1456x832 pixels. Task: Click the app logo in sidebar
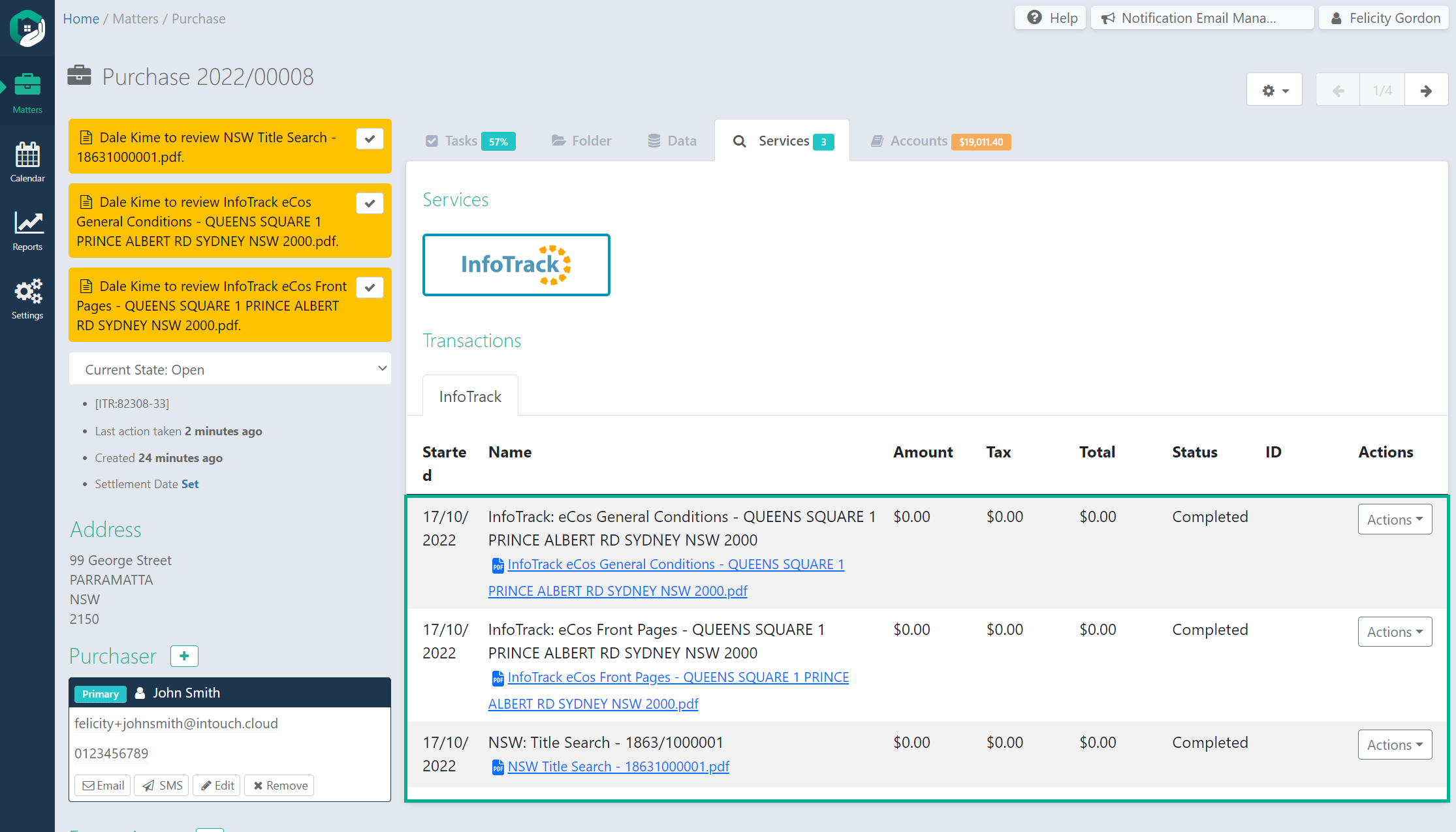pos(27,29)
